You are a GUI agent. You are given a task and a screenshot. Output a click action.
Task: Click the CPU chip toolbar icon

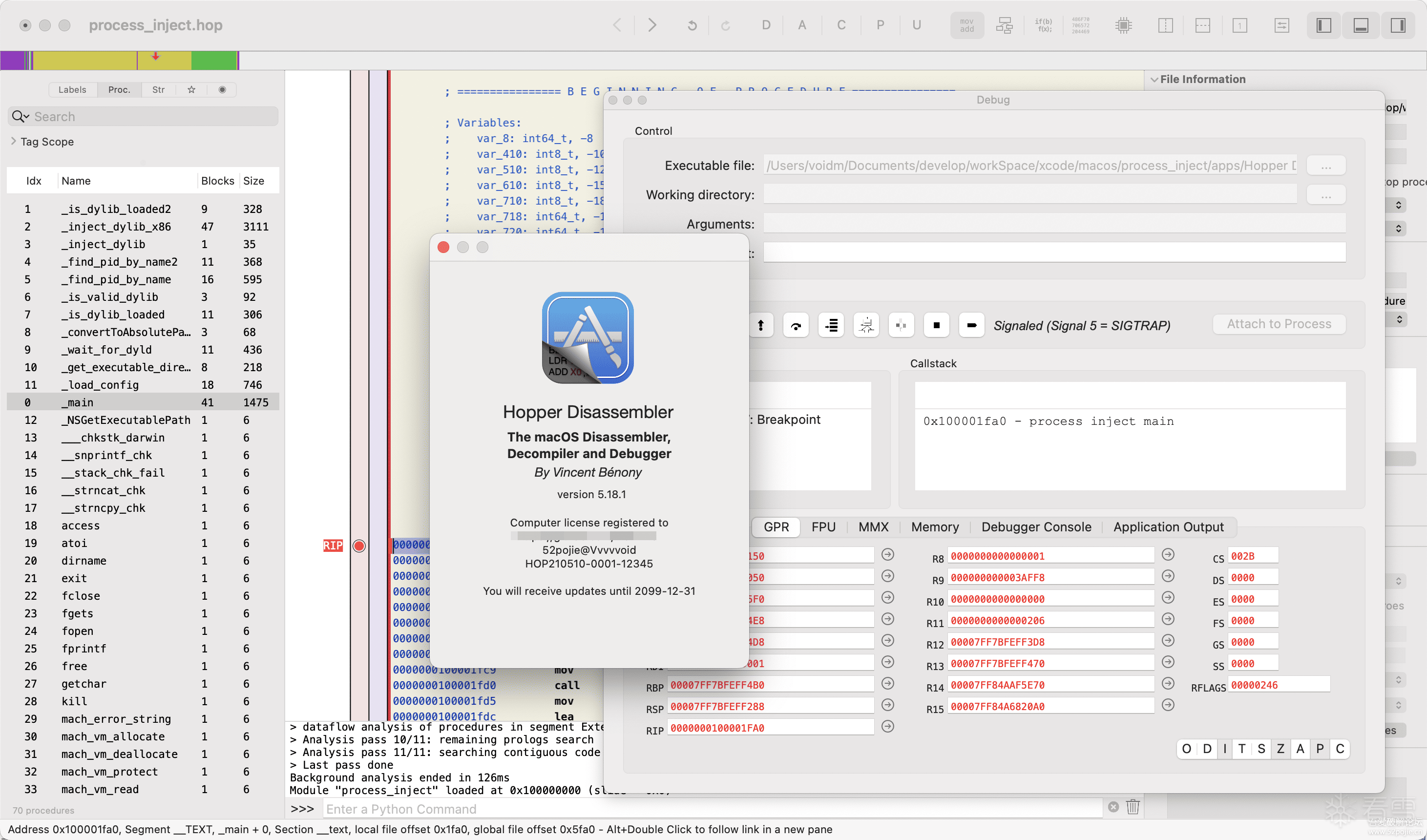coord(1123,25)
